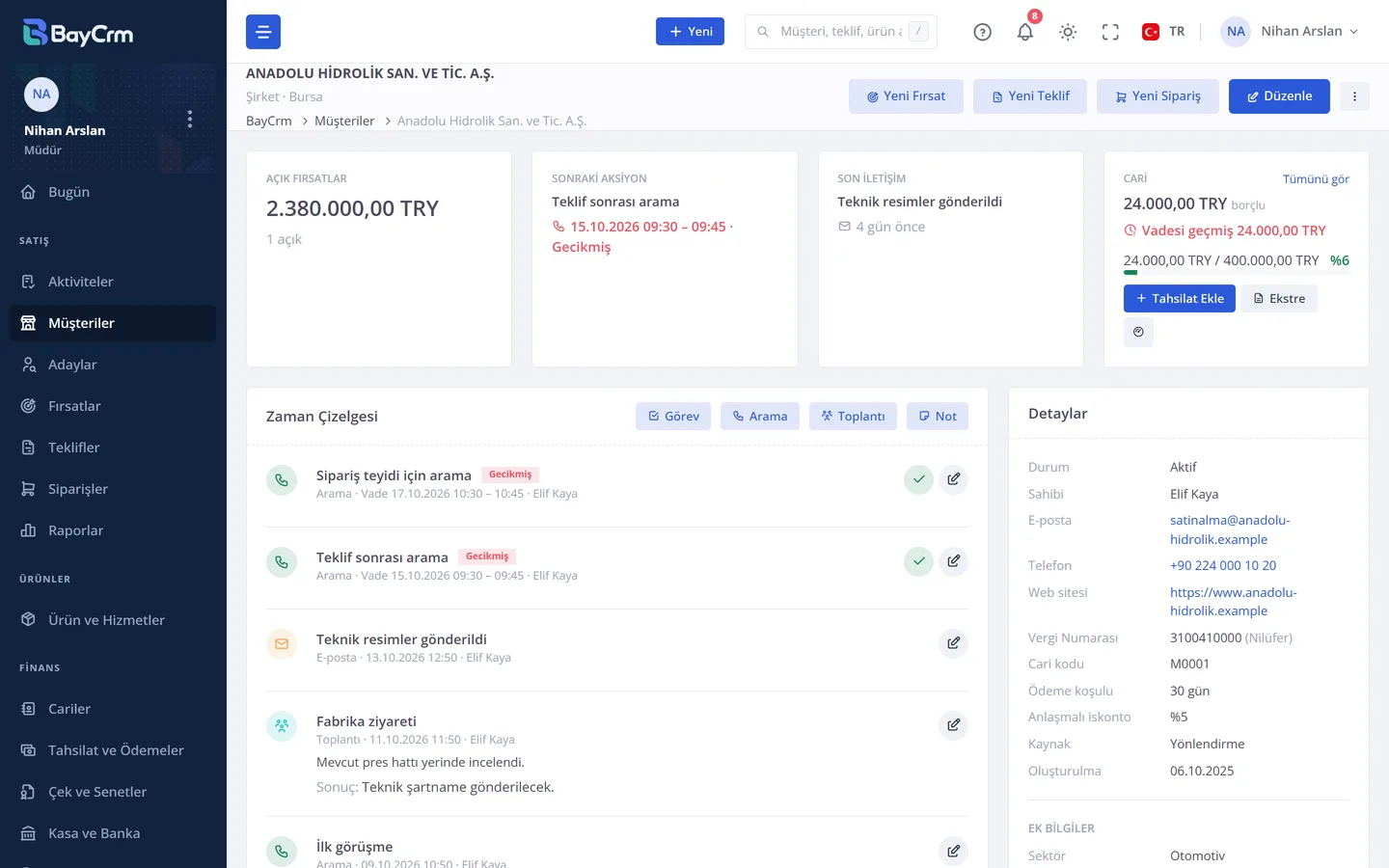Open the Ekstre statement
This screenshot has height=868, width=1389.
1279,299
